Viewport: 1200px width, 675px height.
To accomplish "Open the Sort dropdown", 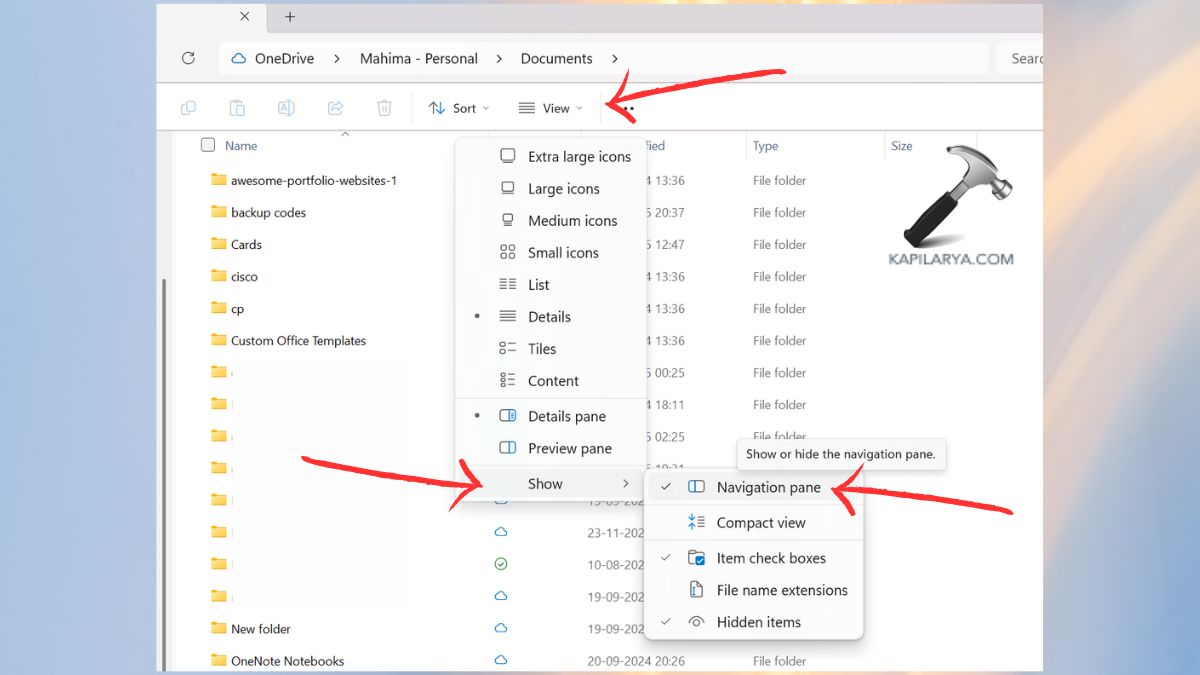I will (459, 107).
